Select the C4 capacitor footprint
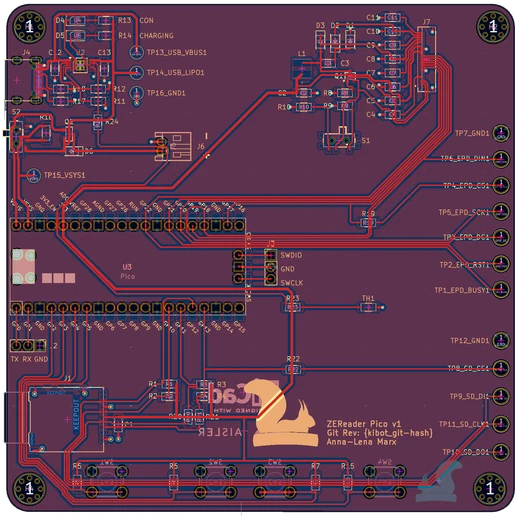Screen dimensions: 520x516 pyautogui.click(x=392, y=115)
